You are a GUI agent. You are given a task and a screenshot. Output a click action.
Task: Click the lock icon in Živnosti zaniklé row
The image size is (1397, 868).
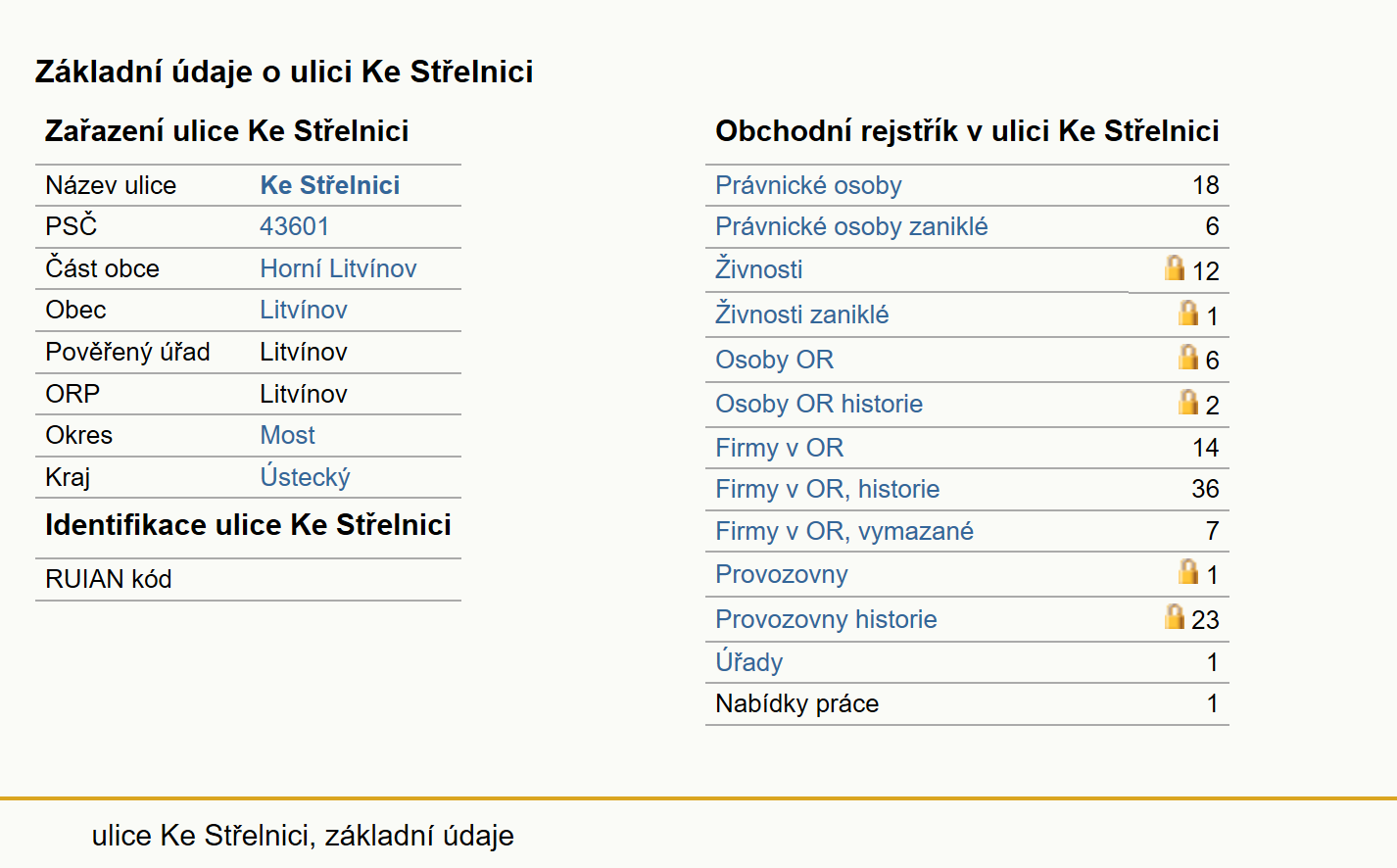1187,313
